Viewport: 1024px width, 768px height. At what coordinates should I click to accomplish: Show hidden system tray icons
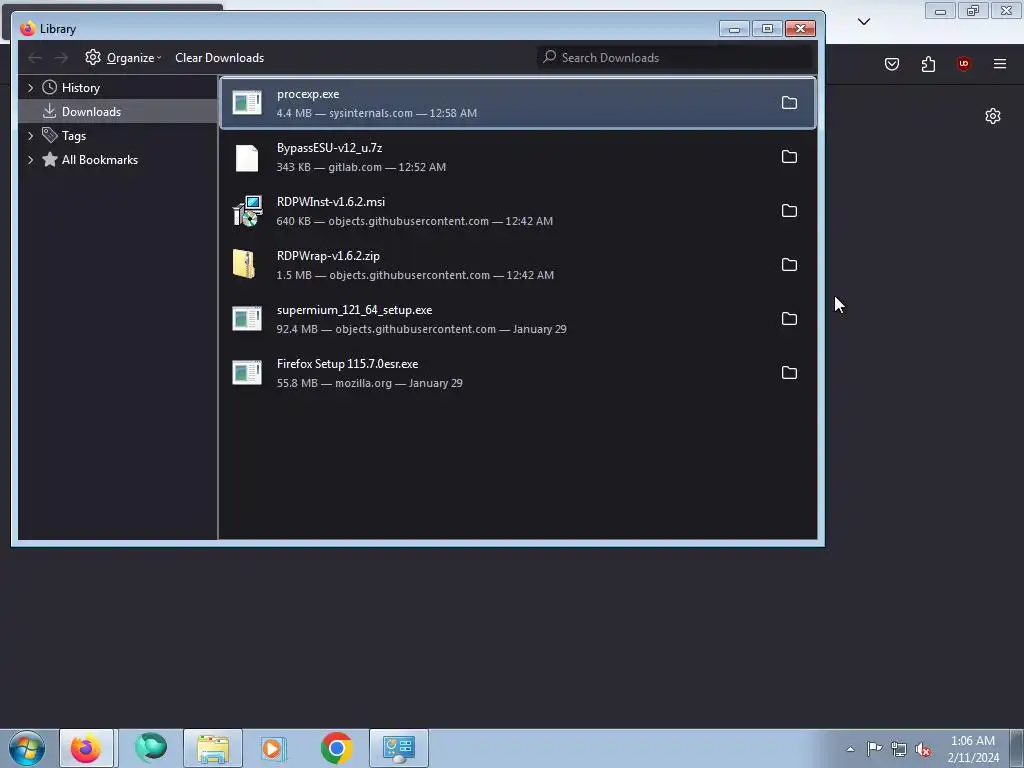pyautogui.click(x=850, y=749)
